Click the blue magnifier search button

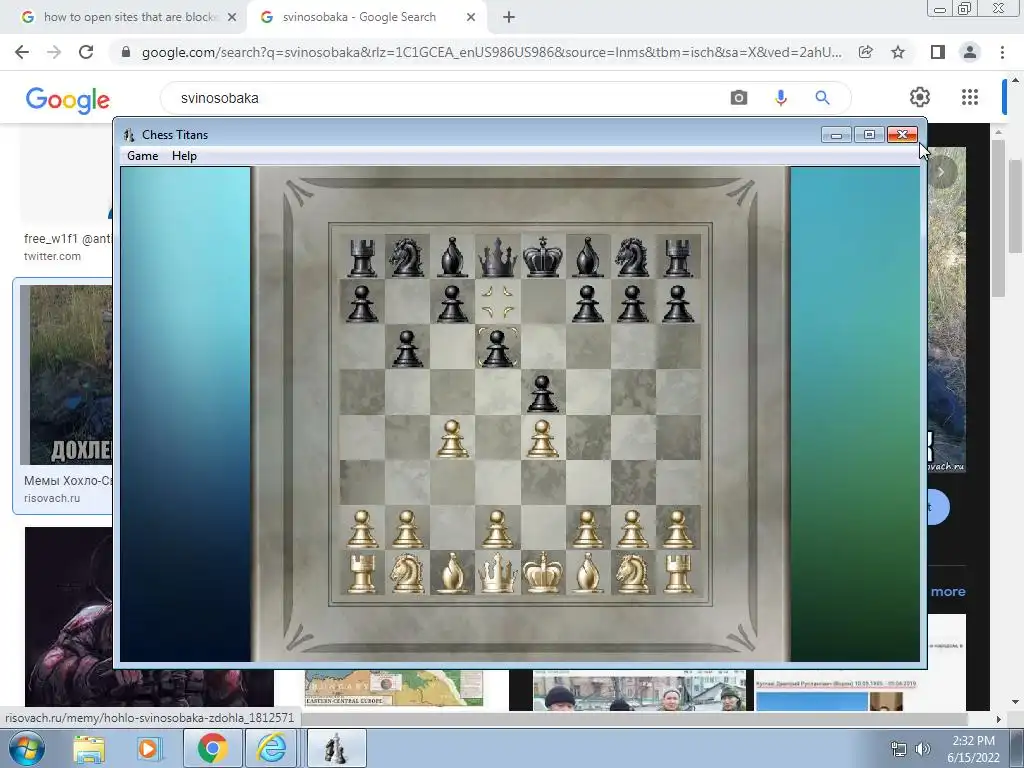pos(822,98)
